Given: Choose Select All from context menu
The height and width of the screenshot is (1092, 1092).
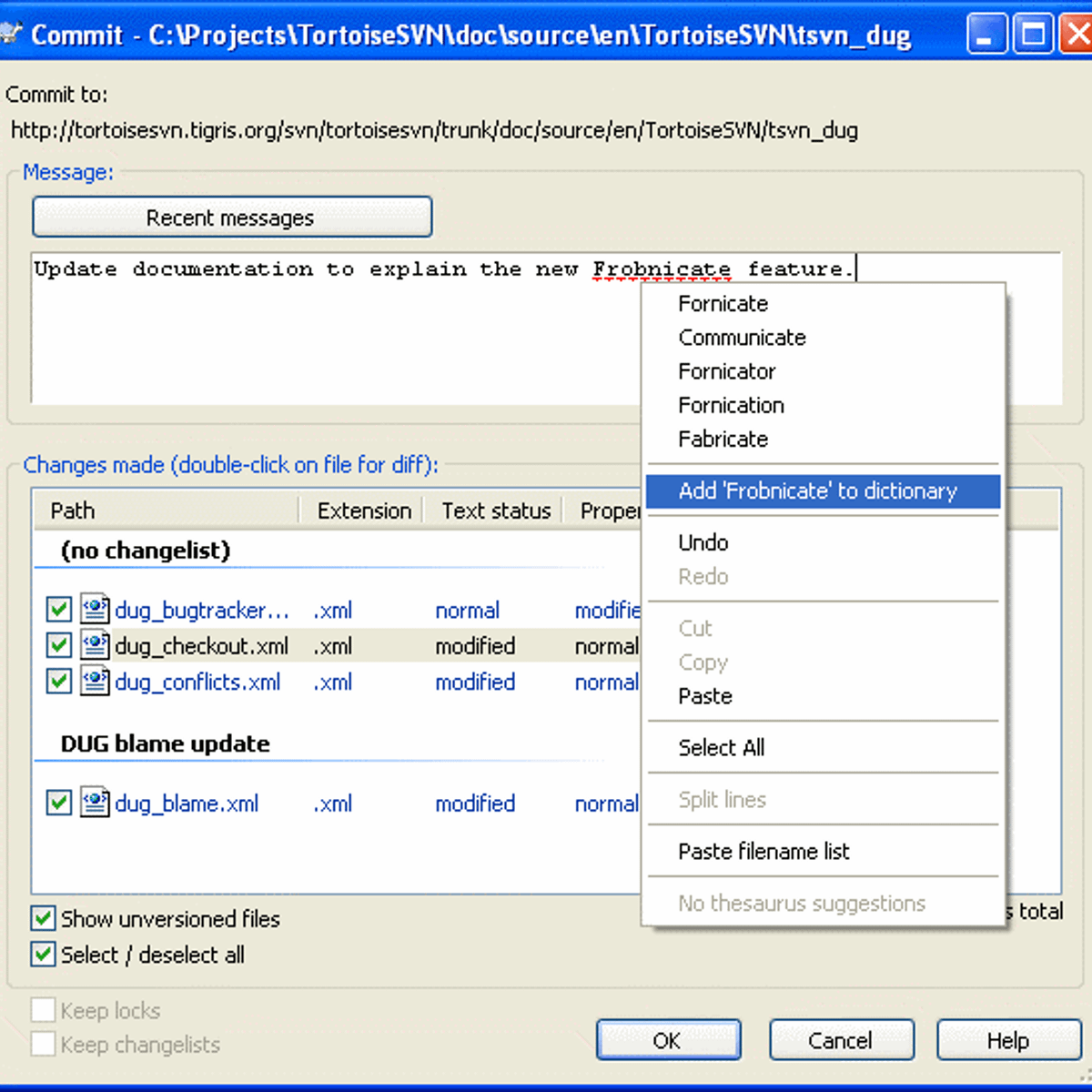Looking at the screenshot, I should click(x=721, y=748).
